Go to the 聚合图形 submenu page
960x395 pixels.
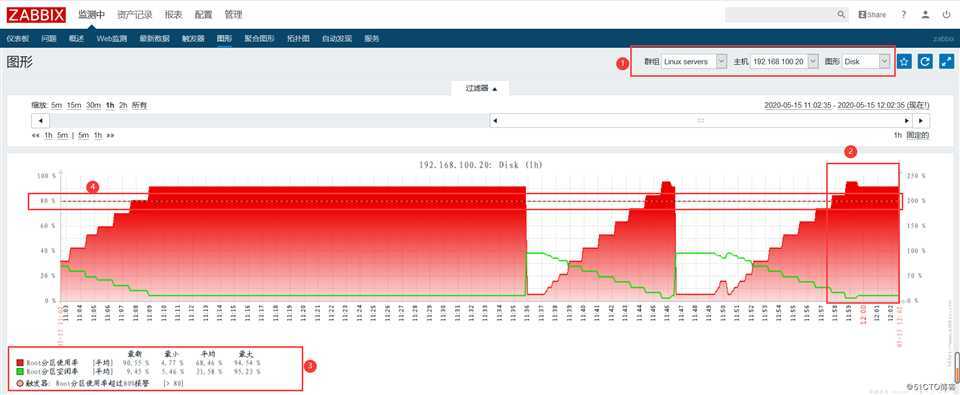(x=259, y=39)
